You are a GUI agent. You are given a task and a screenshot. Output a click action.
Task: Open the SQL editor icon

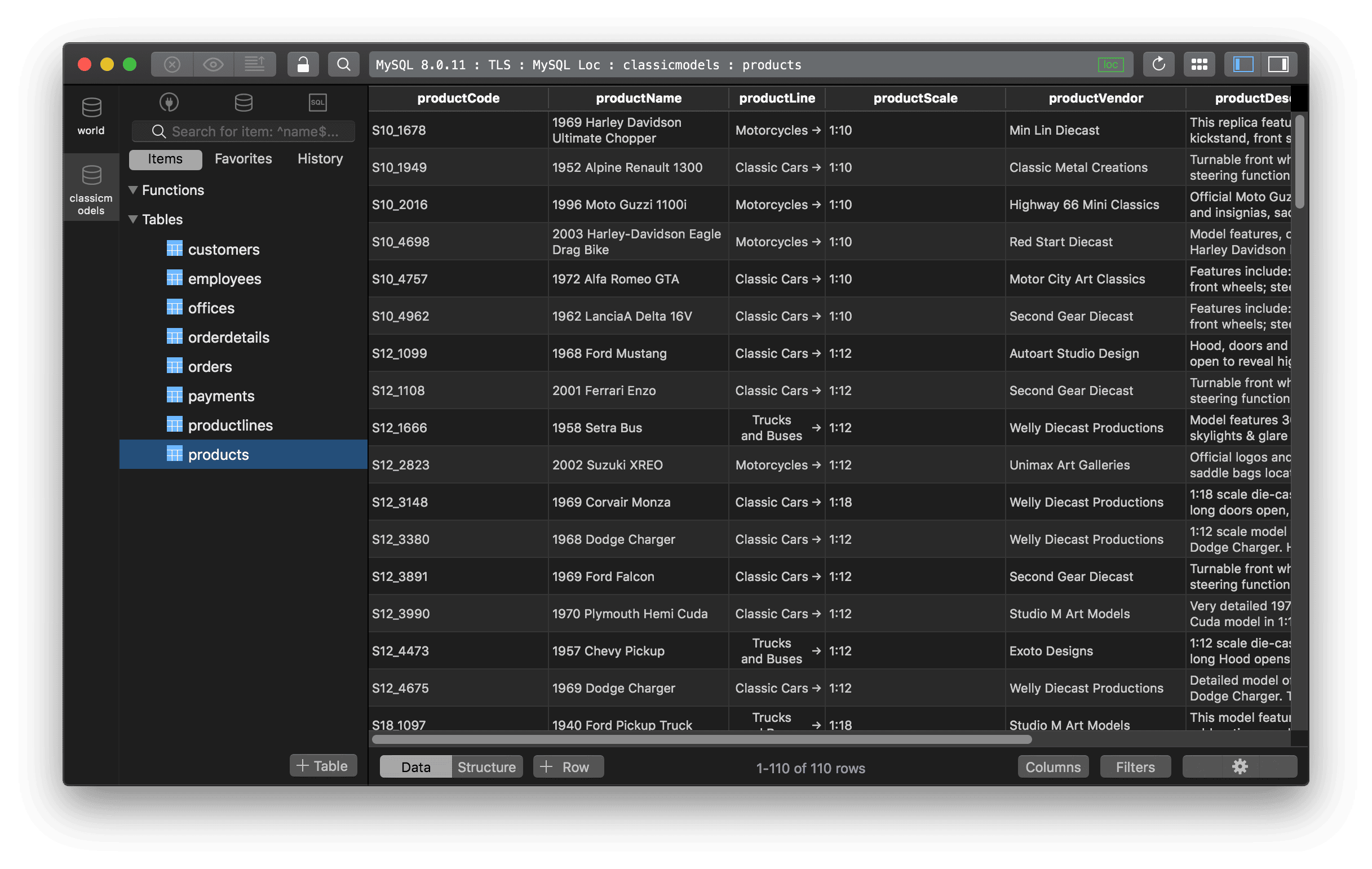tap(317, 103)
